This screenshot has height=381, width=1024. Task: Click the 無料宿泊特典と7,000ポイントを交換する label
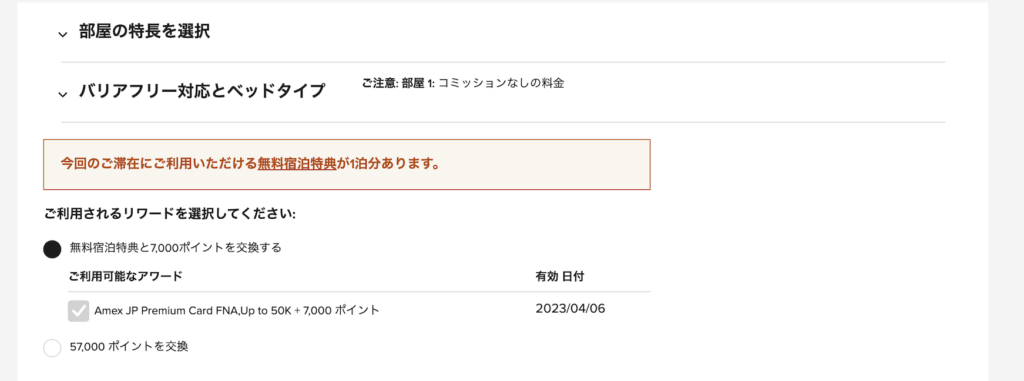click(176, 248)
